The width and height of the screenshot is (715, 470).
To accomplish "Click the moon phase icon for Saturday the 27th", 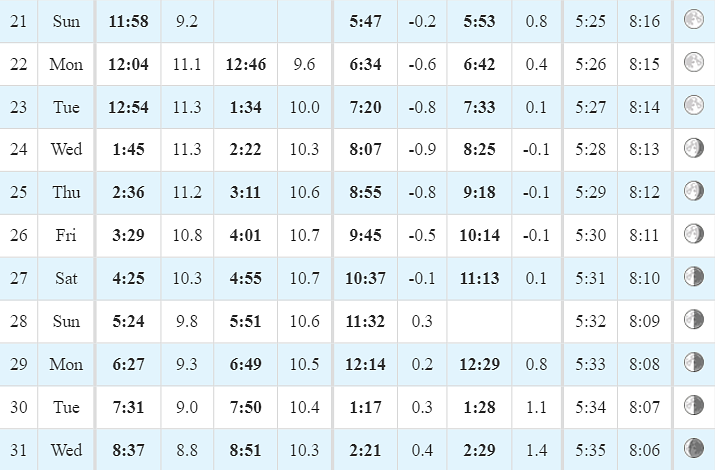I will [694, 277].
